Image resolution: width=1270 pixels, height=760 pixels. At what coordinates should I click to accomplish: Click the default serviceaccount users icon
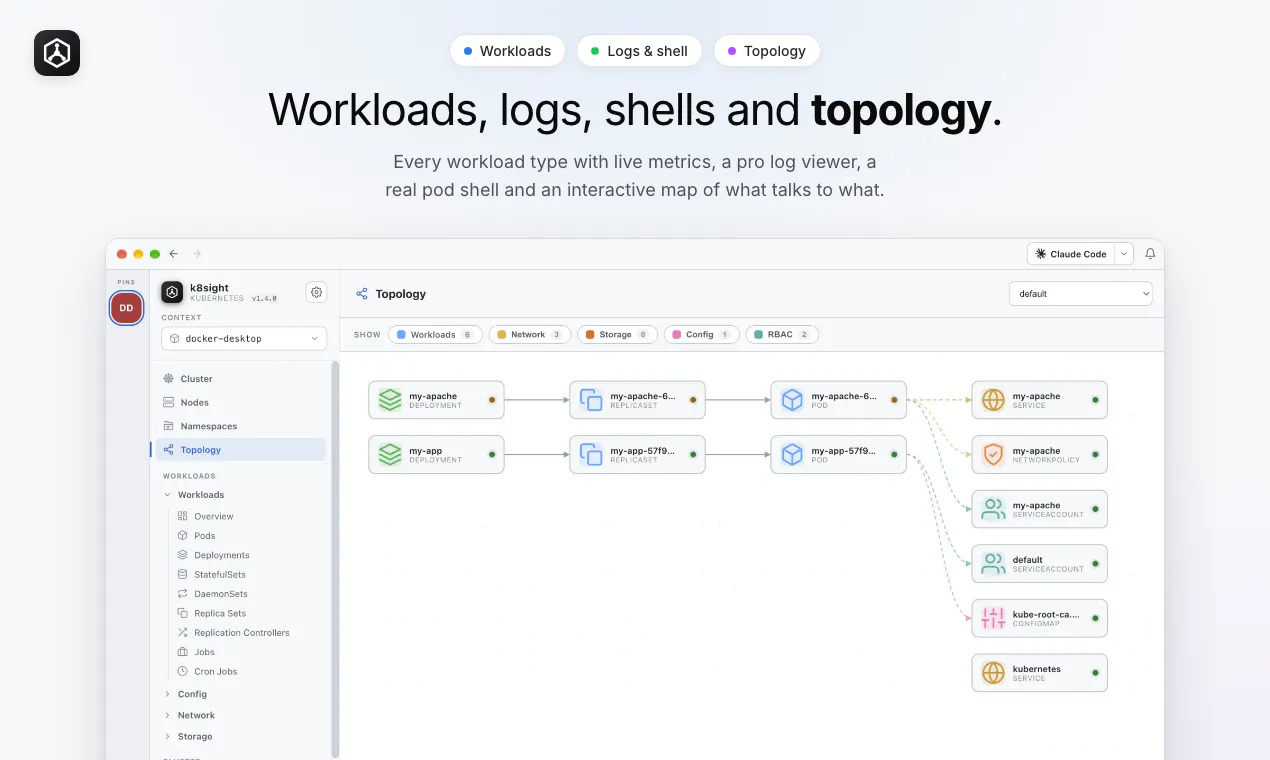(993, 564)
